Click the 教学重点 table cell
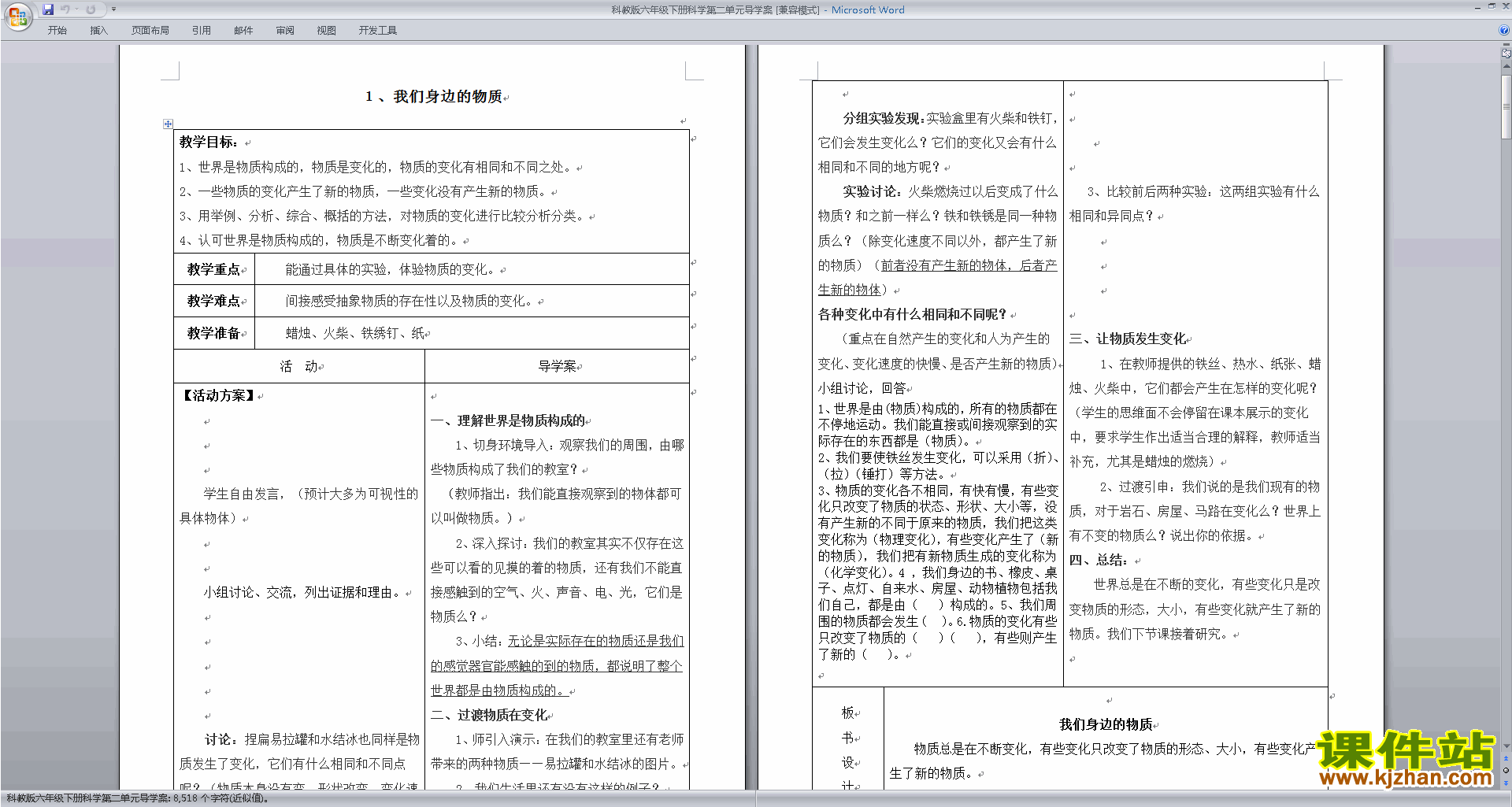 click(x=214, y=269)
